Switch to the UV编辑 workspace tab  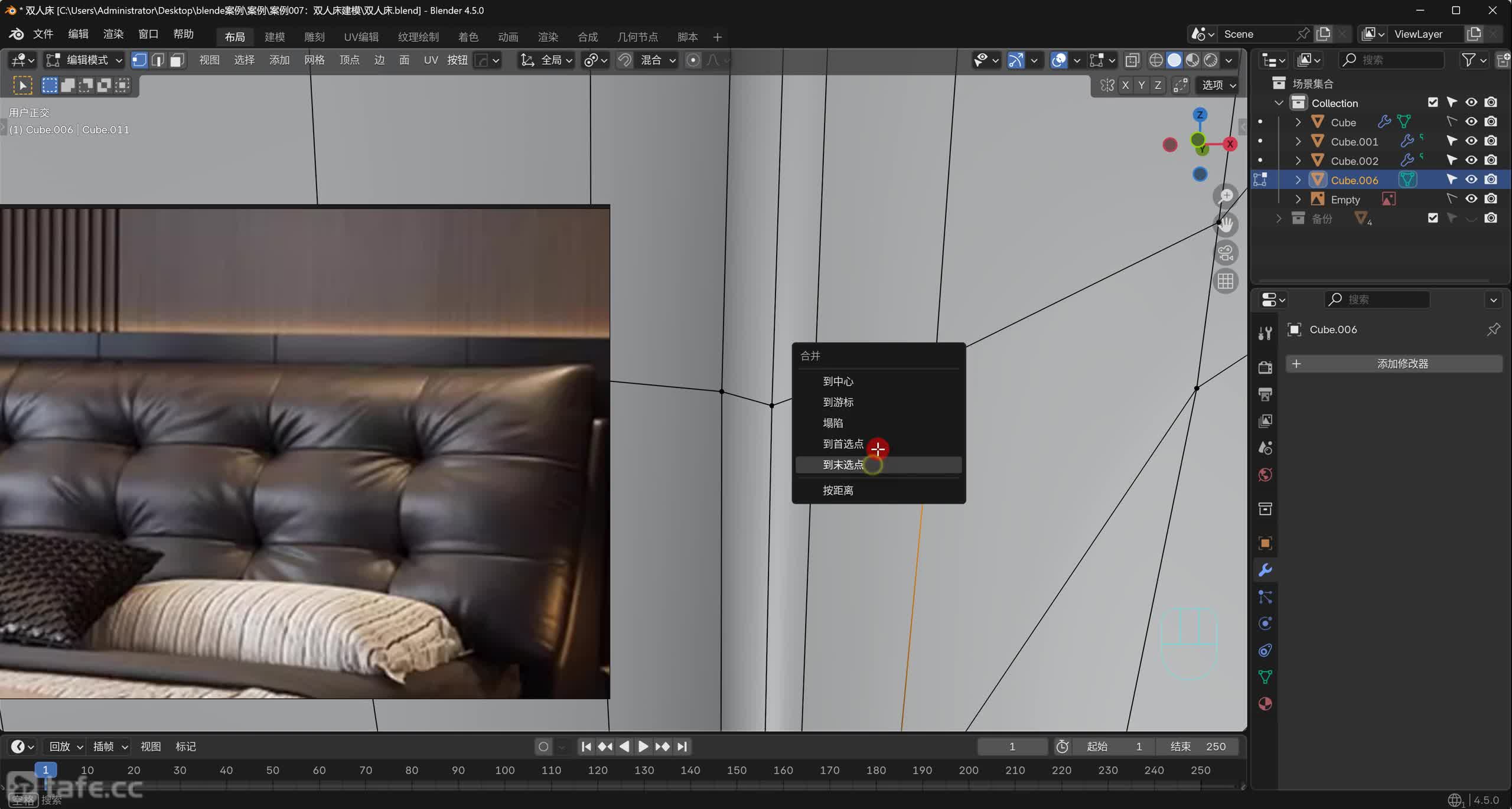[361, 37]
